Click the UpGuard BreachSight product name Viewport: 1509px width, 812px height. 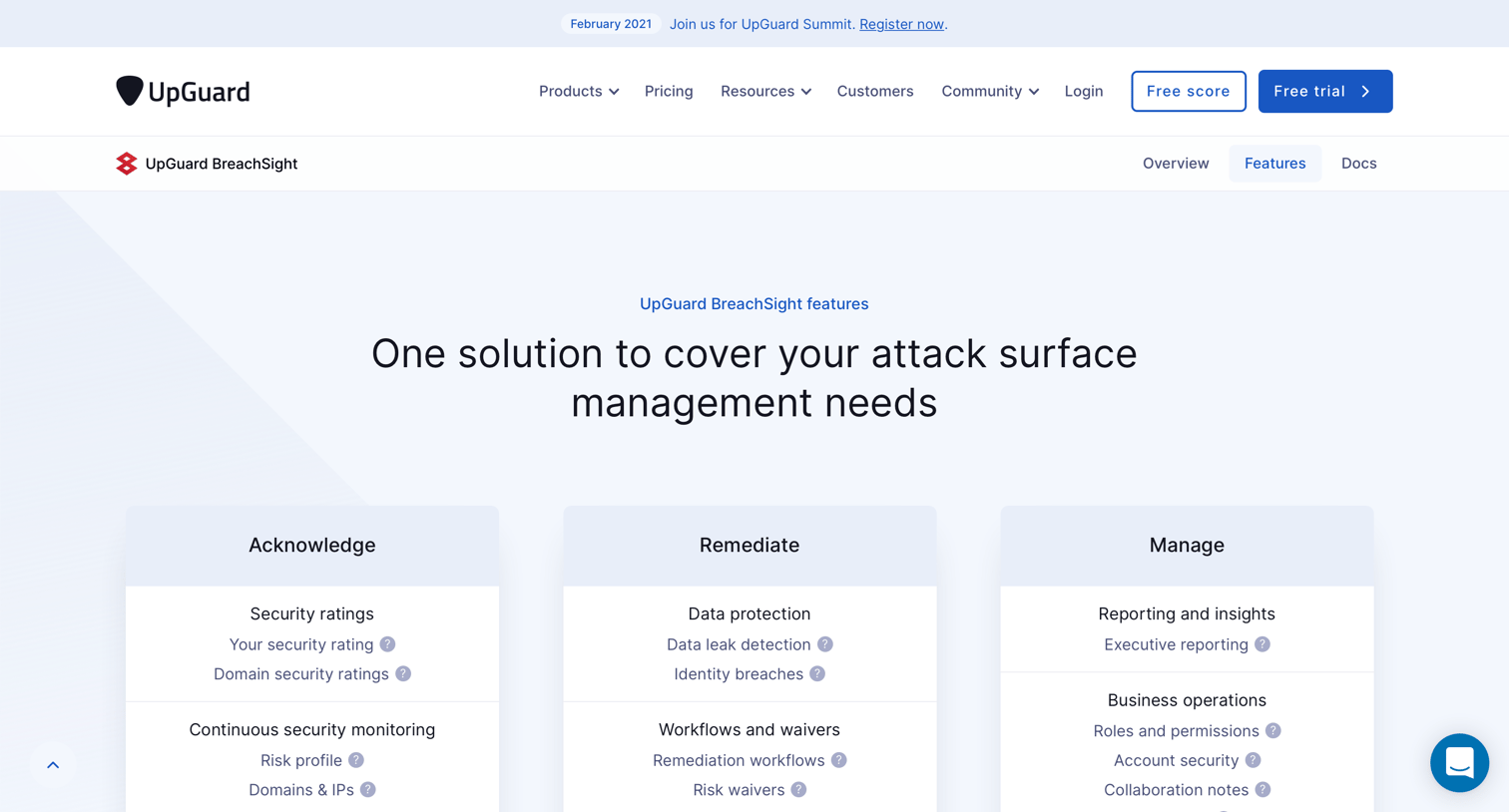(x=222, y=164)
